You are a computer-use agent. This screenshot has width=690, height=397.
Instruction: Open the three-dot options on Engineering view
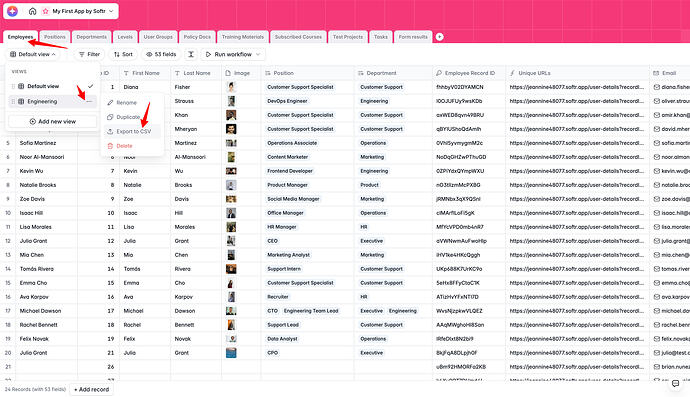[x=89, y=102]
